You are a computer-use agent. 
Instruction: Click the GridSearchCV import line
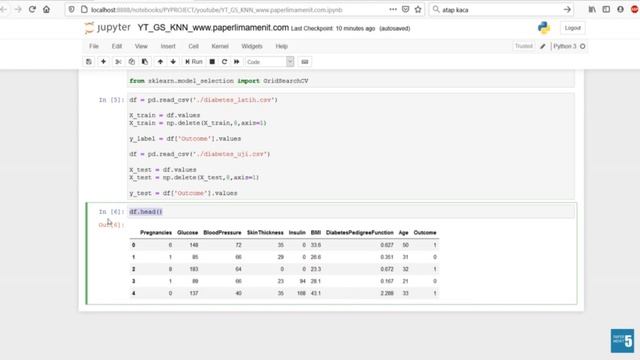(219, 81)
